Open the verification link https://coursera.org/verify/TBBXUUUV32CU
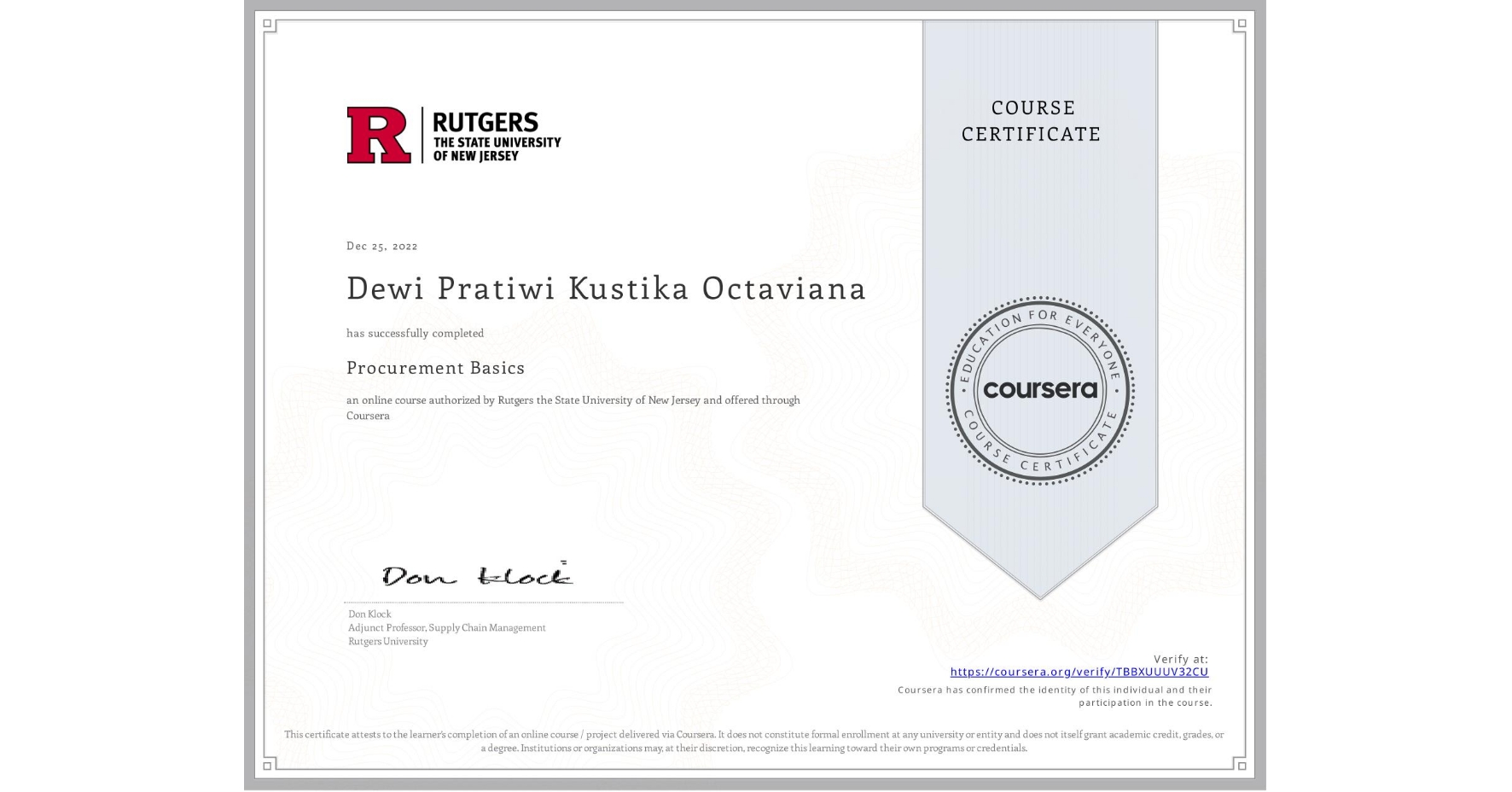 (x=1080, y=673)
